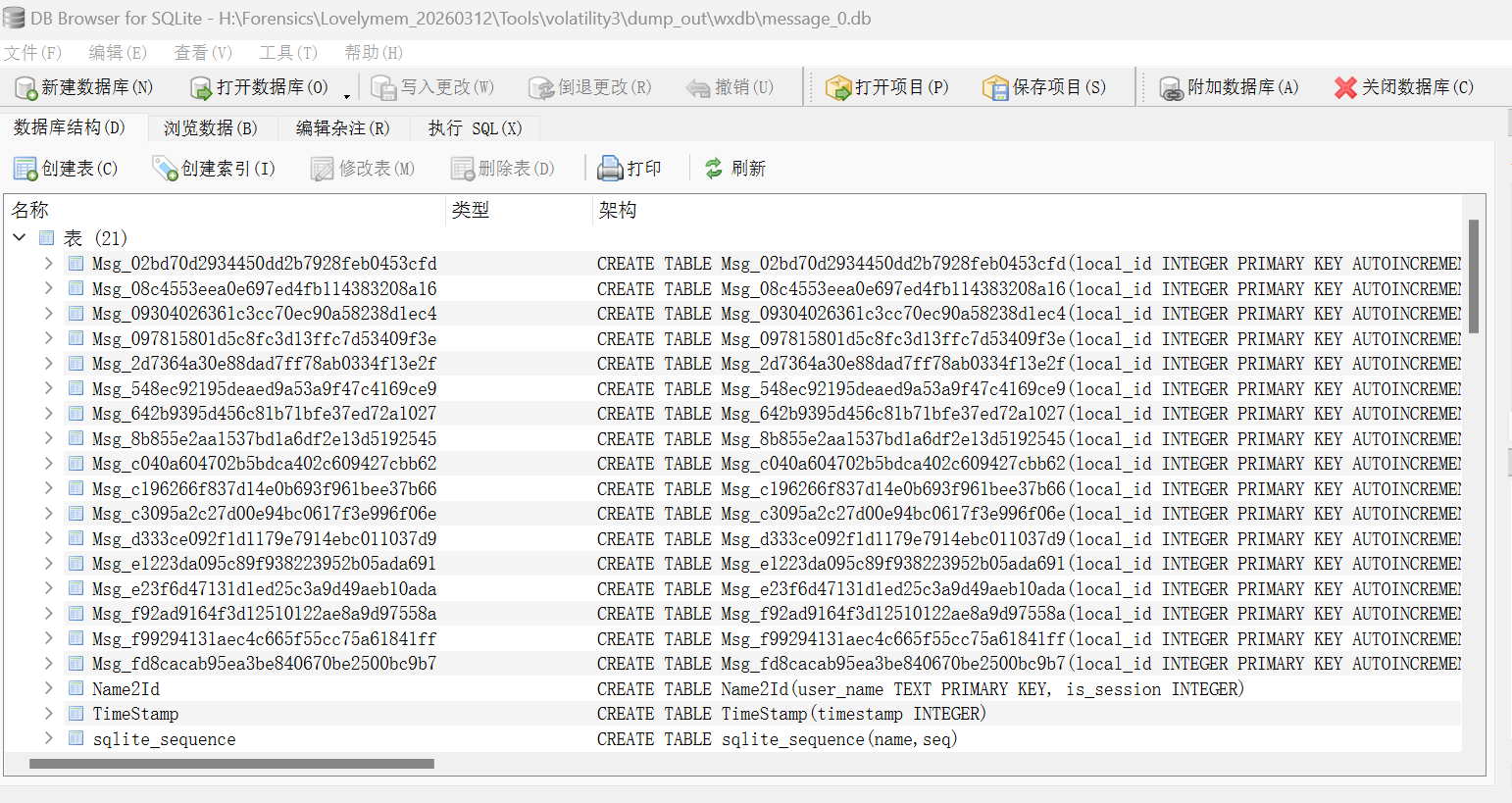1512x803 pixels.
Task: Expand table Msg_c196266f837d14e0b693f961bee37b66
Action: coord(48,488)
